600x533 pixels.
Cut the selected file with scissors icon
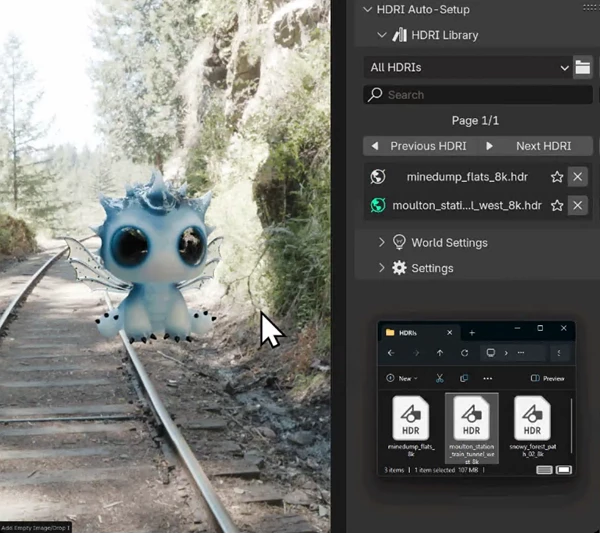(x=440, y=378)
